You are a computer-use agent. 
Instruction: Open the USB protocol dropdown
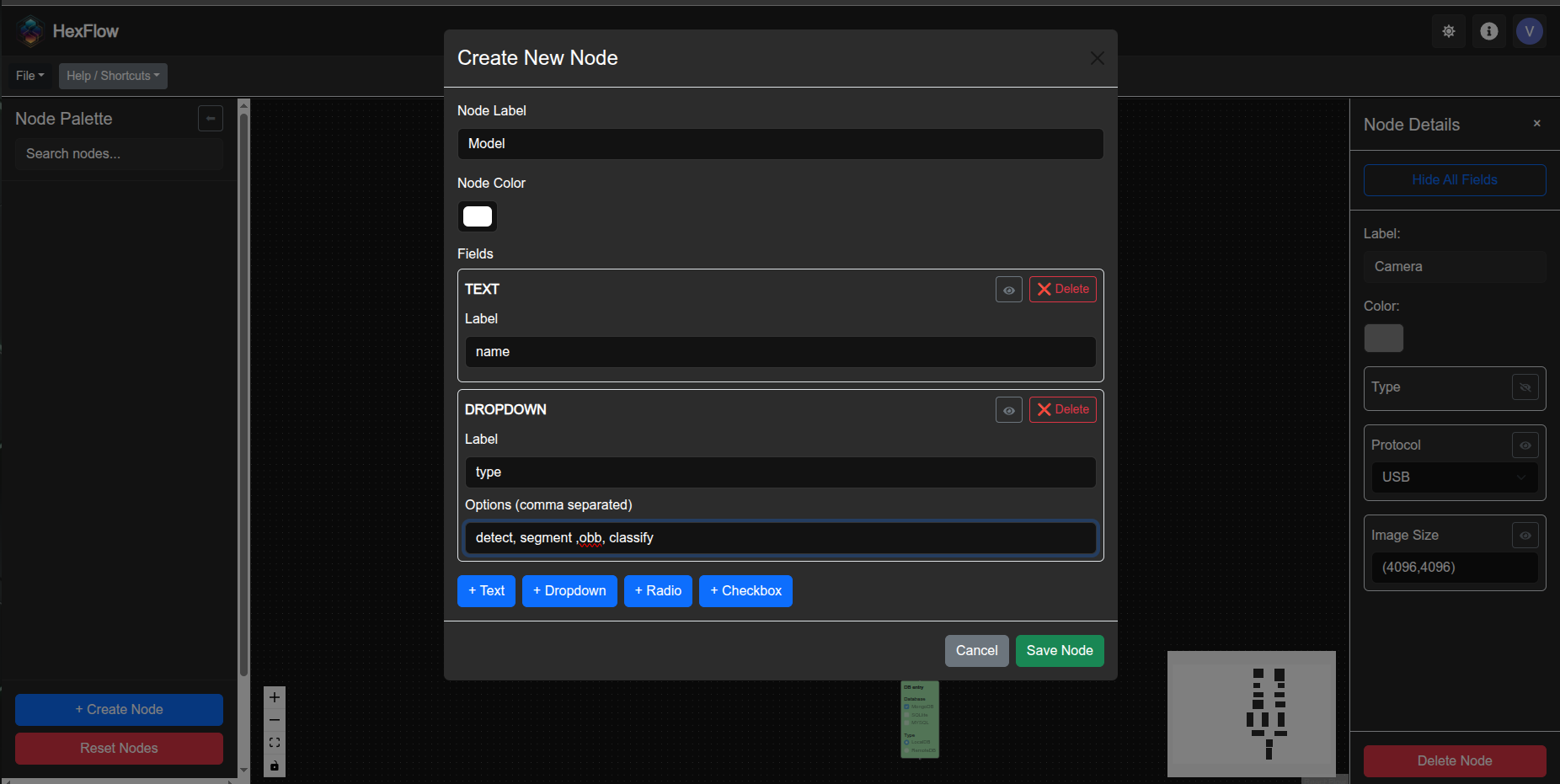[x=1454, y=477]
